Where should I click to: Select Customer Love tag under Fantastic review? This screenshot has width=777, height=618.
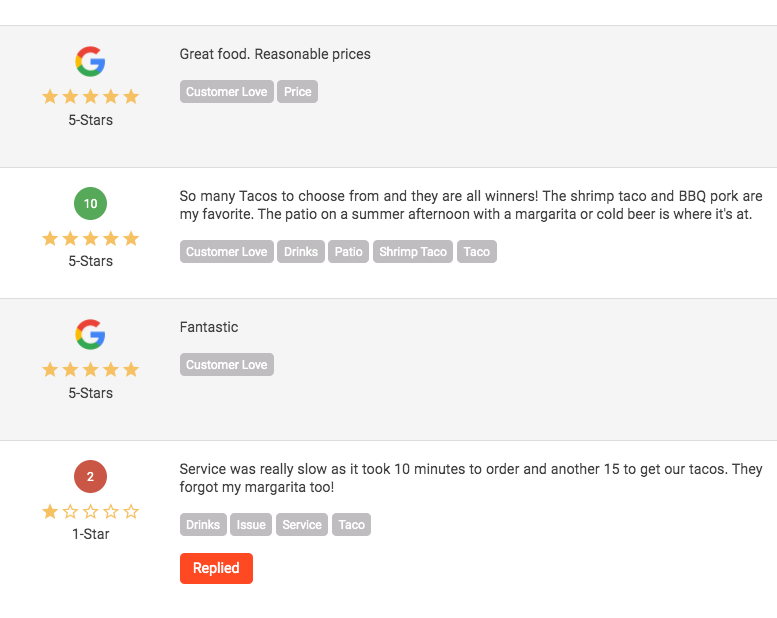(x=226, y=365)
